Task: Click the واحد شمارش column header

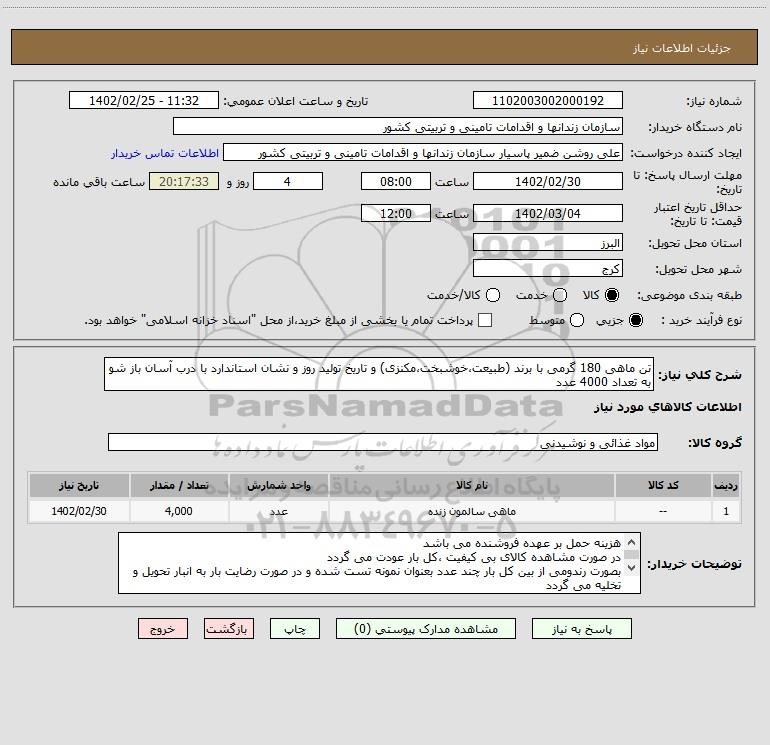Action: (x=278, y=485)
